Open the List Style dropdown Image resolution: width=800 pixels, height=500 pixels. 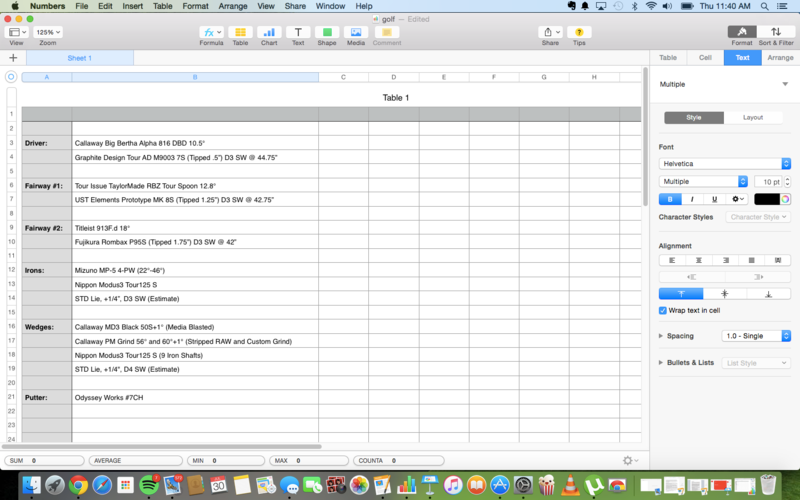(x=756, y=363)
